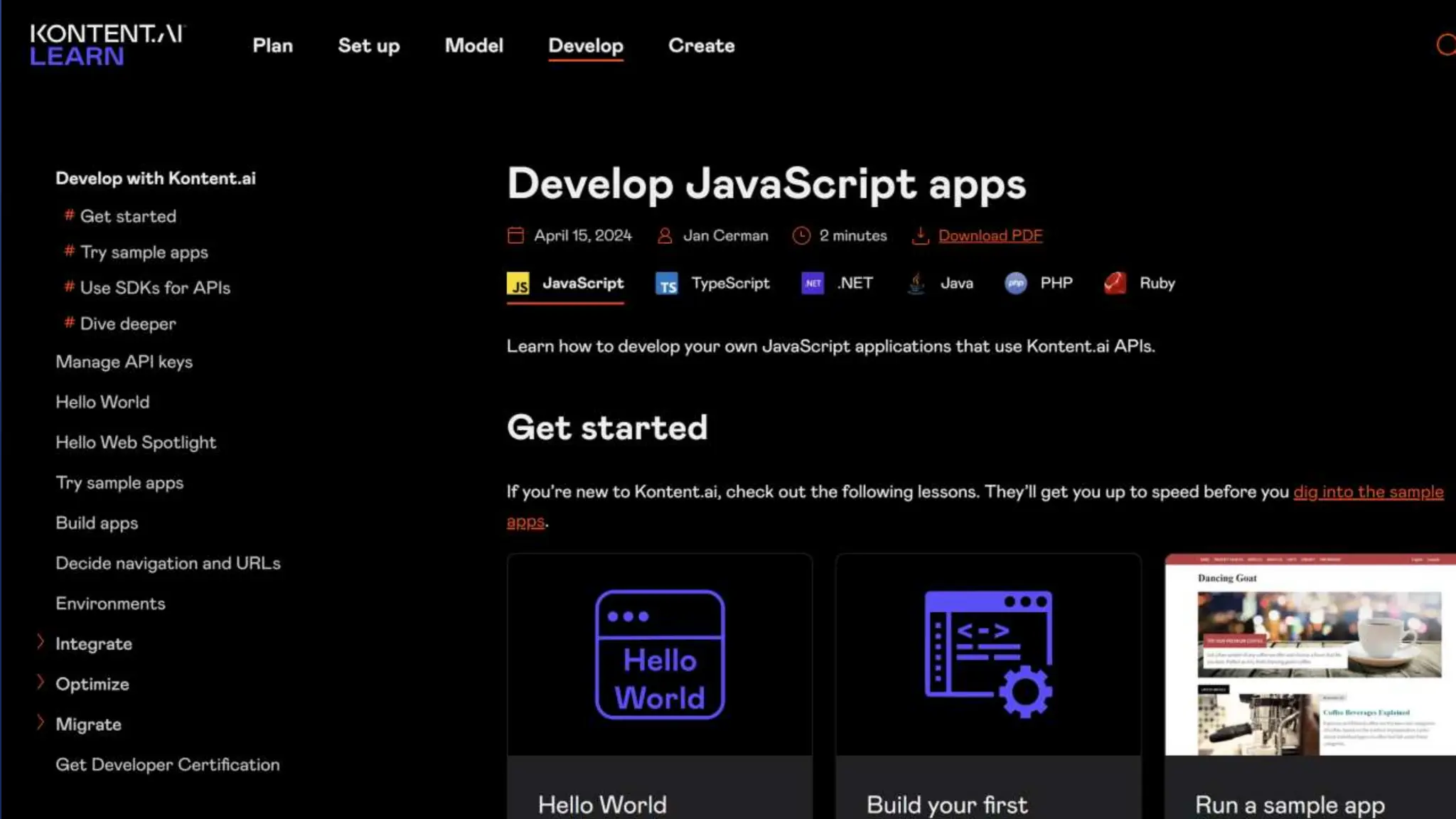Open the Develop menu
1456x819 pixels.
point(586,46)
